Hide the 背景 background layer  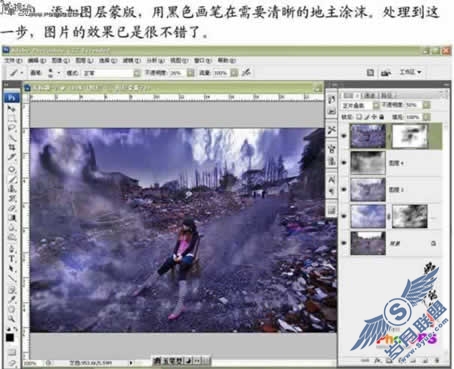click(344, 243)
